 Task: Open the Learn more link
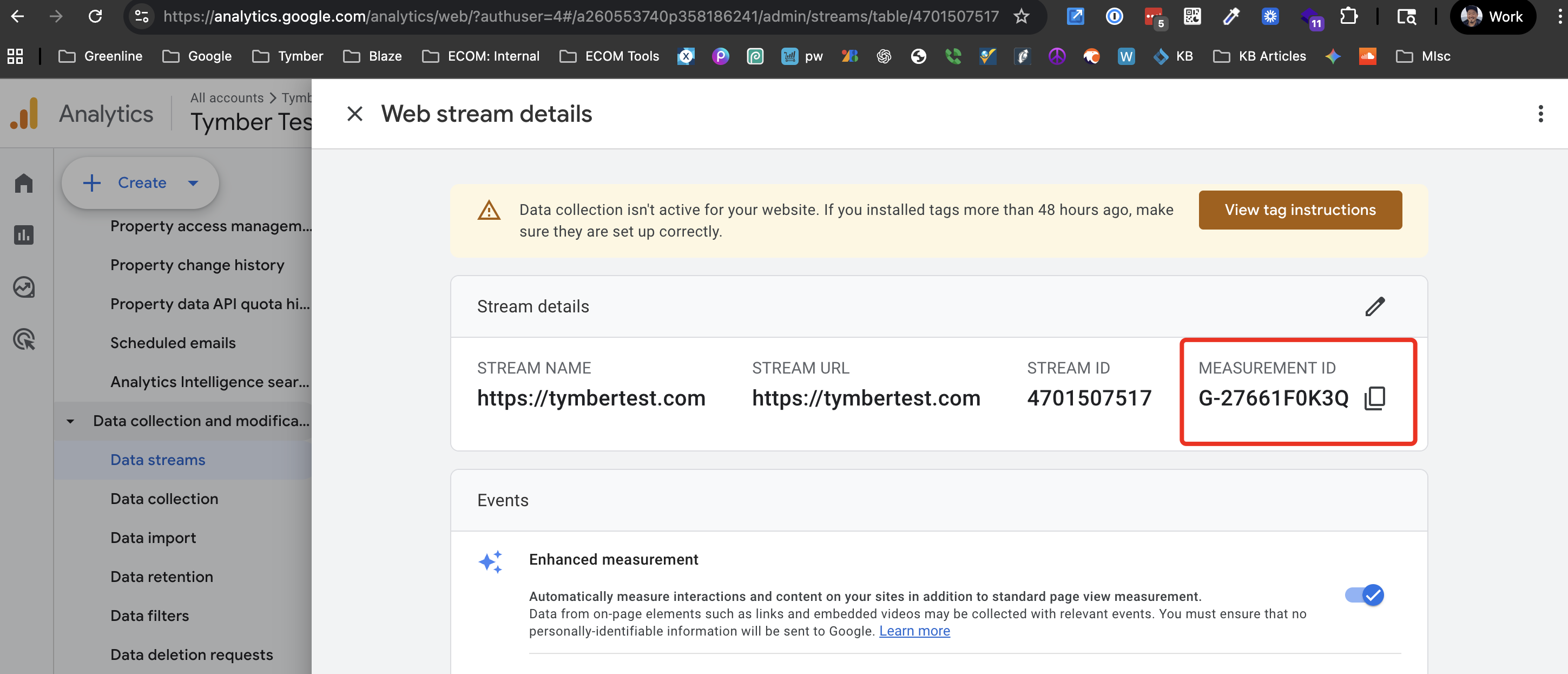tap(914, 631)
